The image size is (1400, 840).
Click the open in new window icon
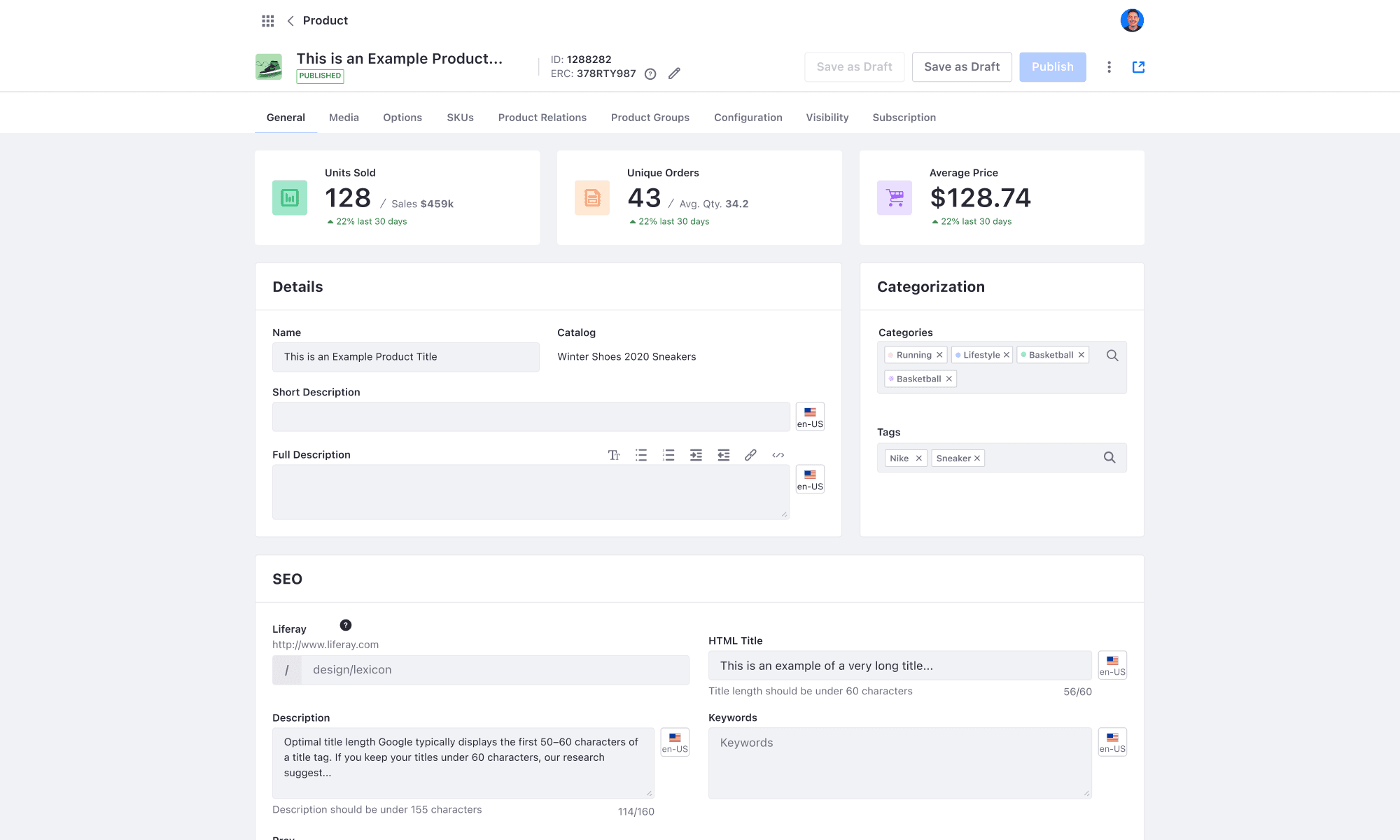coord(1138,67)
